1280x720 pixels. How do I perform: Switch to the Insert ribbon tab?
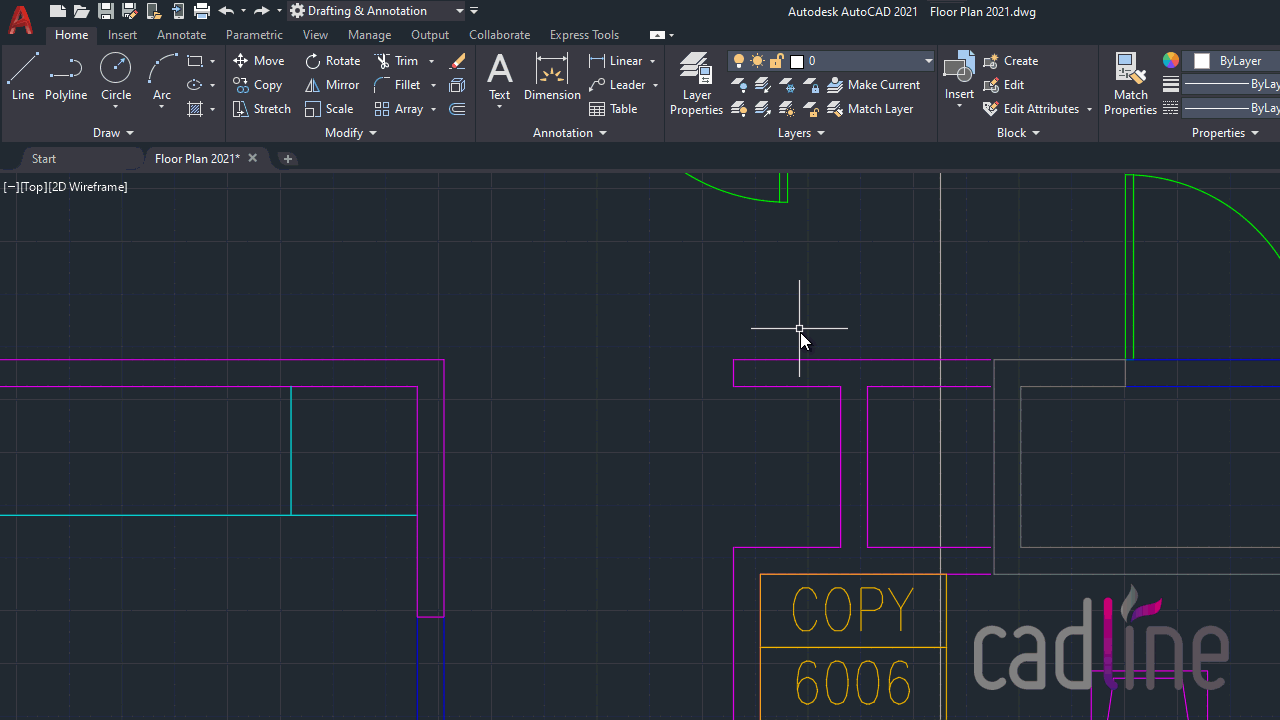(x=123, y=35)
